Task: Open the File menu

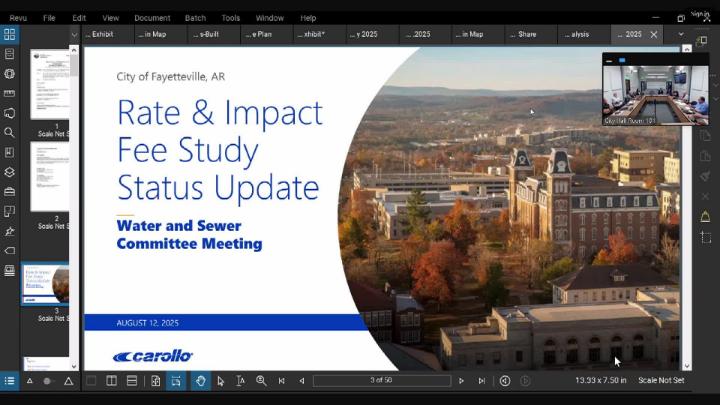Action: (x=49, y=18)
